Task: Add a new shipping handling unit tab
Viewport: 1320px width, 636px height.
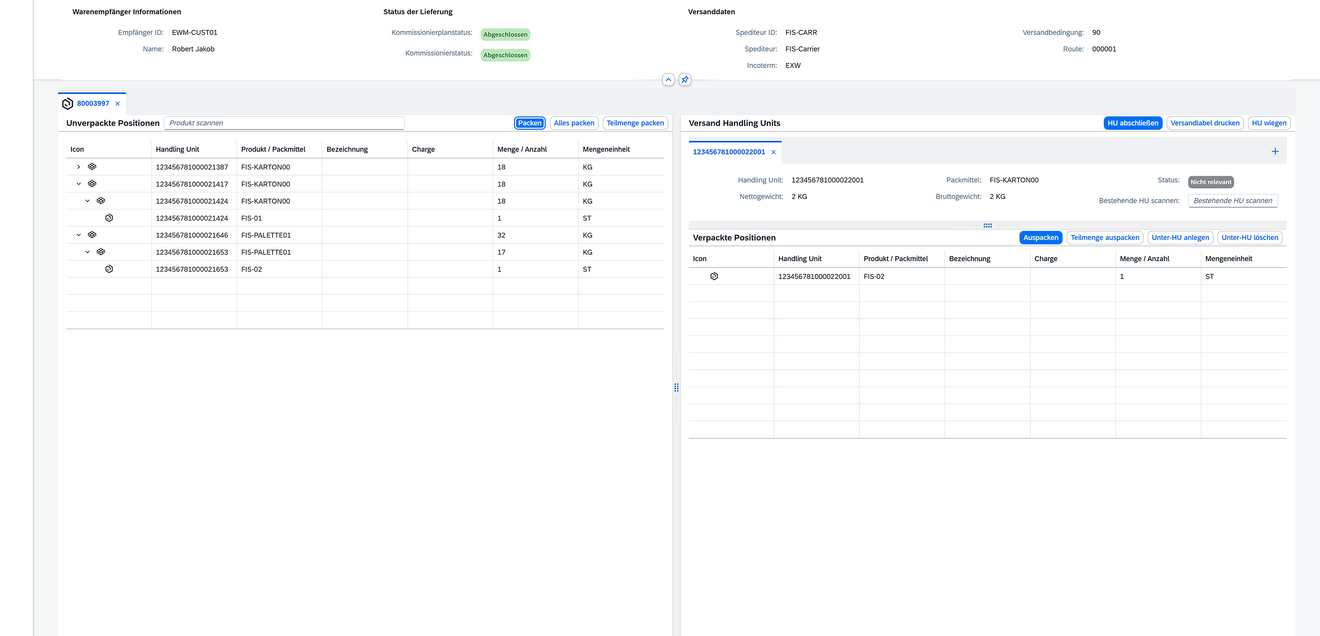Action: (1275, 152)
